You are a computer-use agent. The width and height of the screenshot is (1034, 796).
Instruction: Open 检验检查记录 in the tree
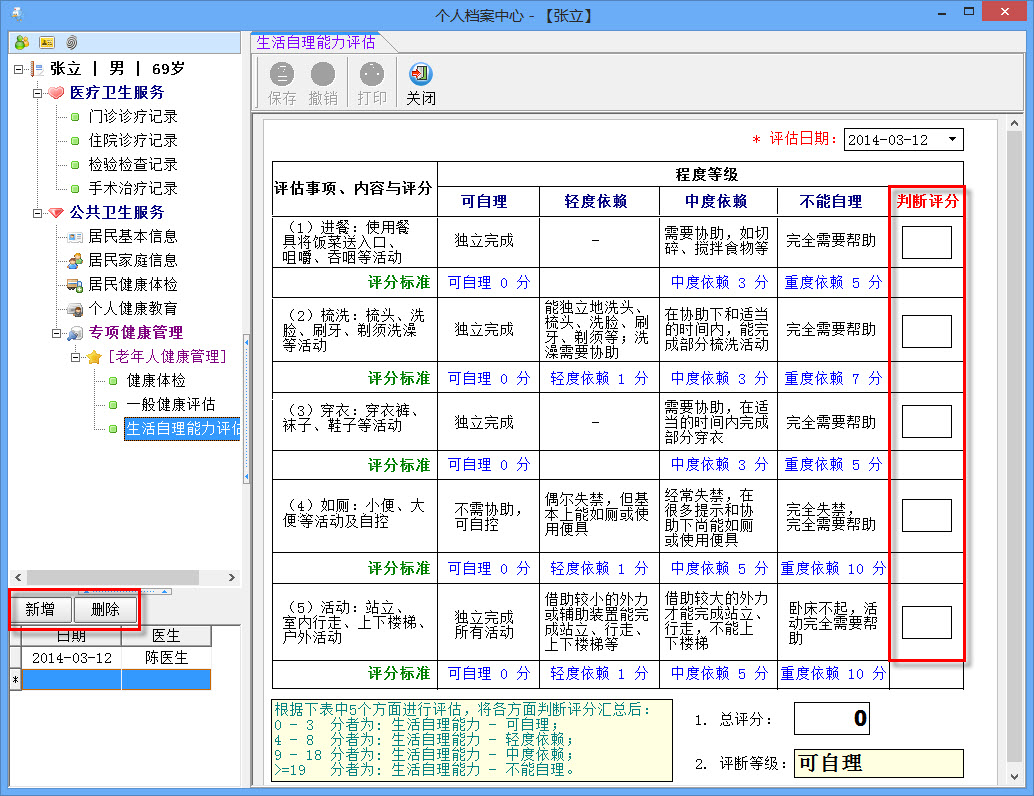(x=133, y=165)
